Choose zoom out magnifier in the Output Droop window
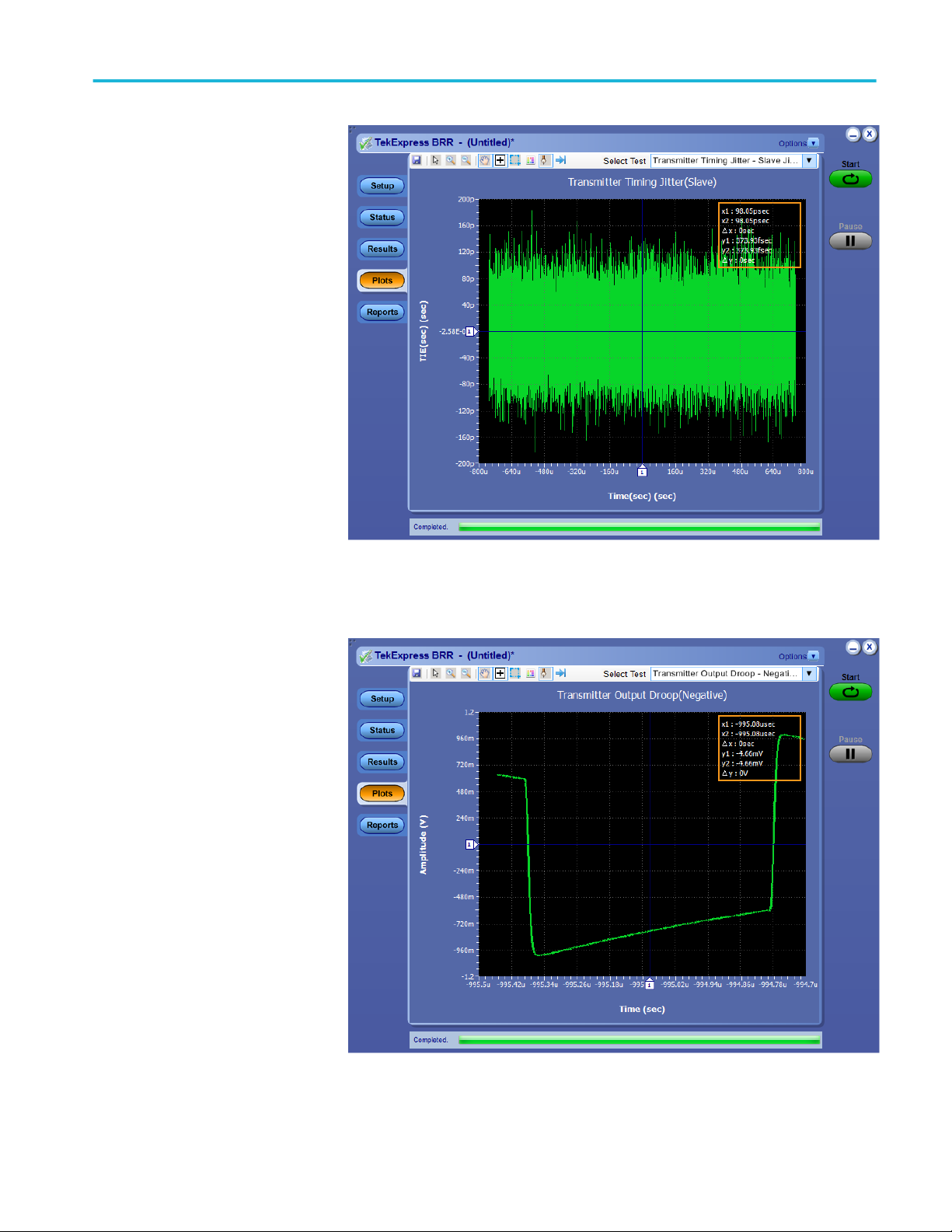This screenshot has width=952, height=1232. 466,673
